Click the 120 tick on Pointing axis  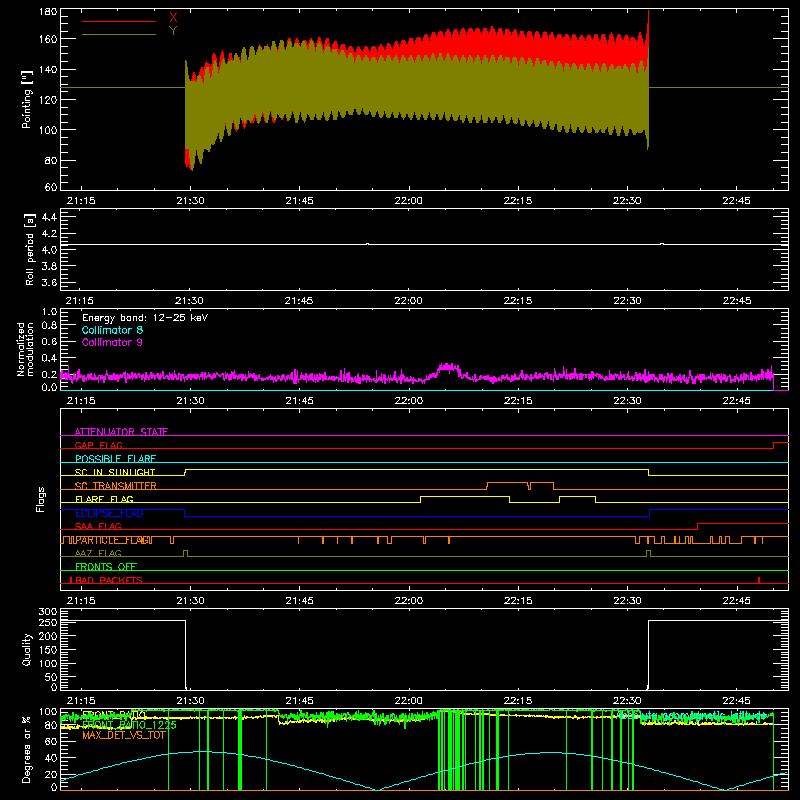(48, 99)
